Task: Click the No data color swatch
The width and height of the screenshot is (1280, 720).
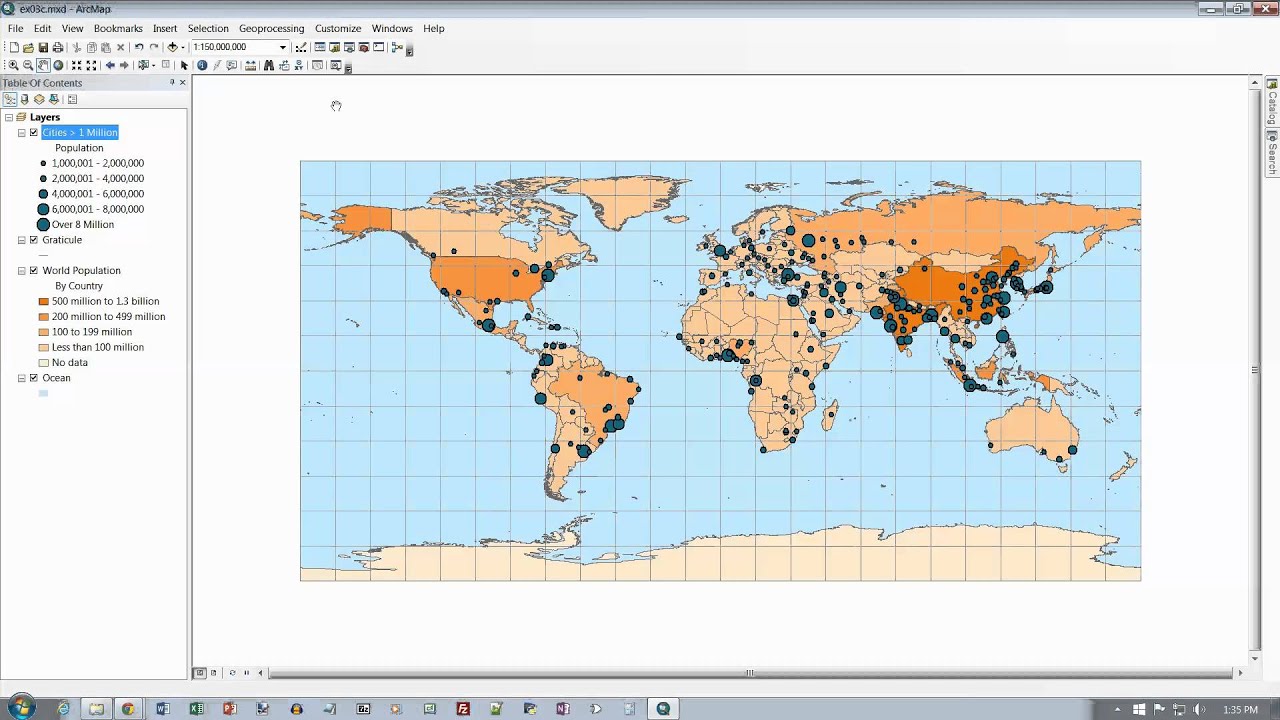Action: tap(43, 362)
